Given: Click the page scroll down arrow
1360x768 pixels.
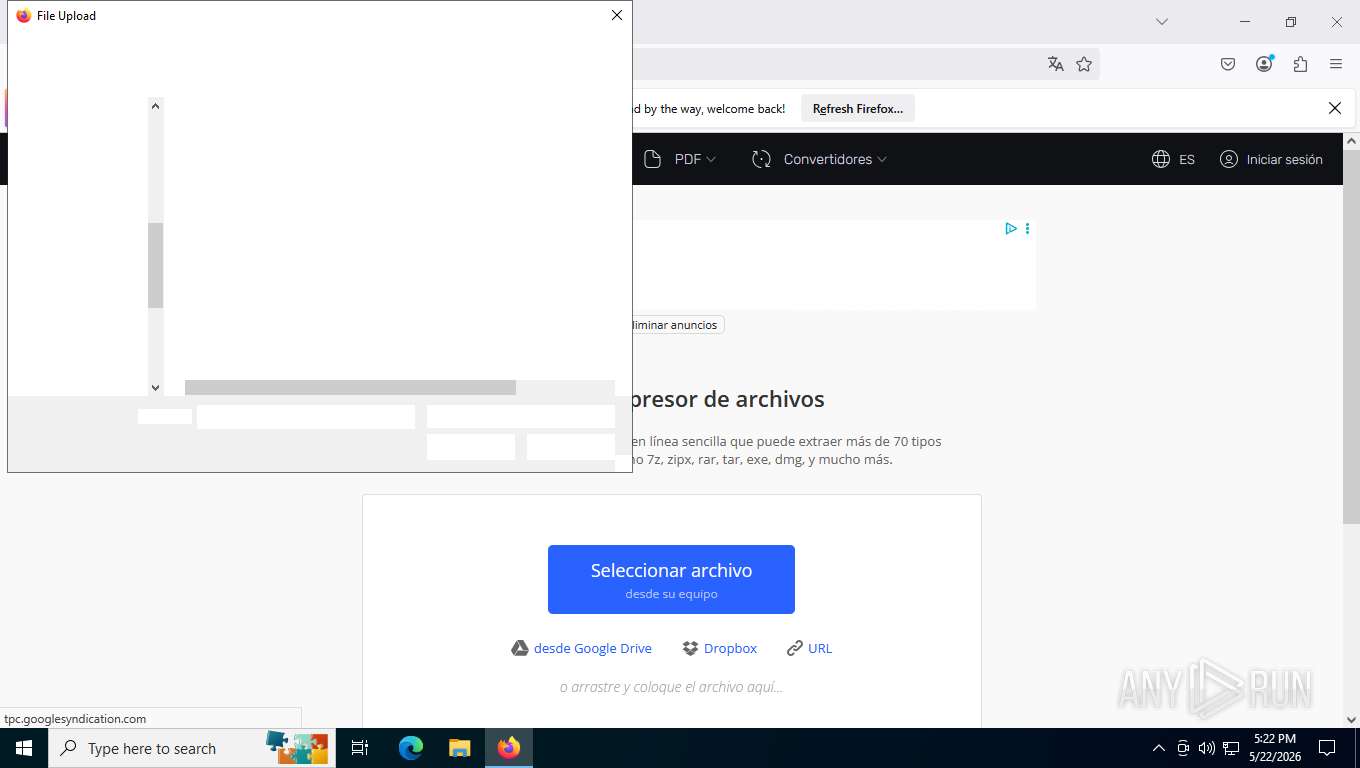Looking at the screenshot, I should (1351, 719).
